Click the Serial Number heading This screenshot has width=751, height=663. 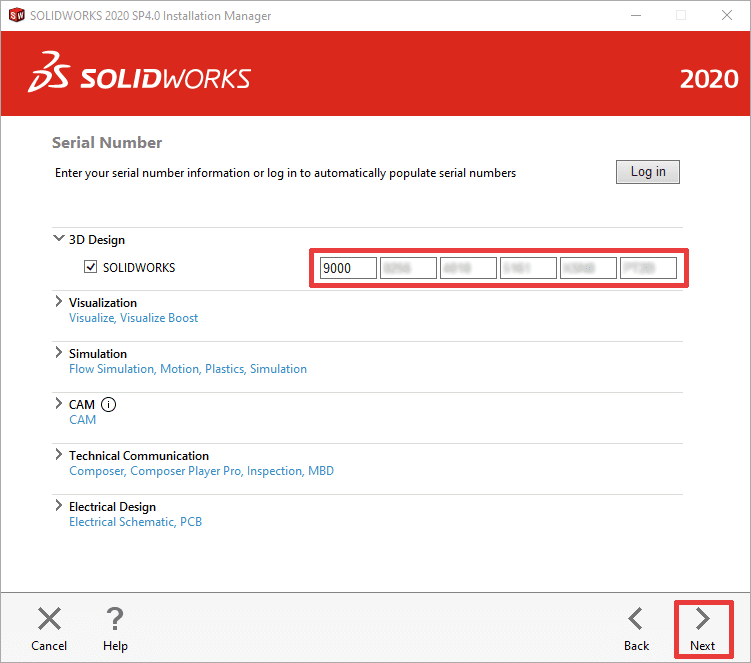pos(107,143)
